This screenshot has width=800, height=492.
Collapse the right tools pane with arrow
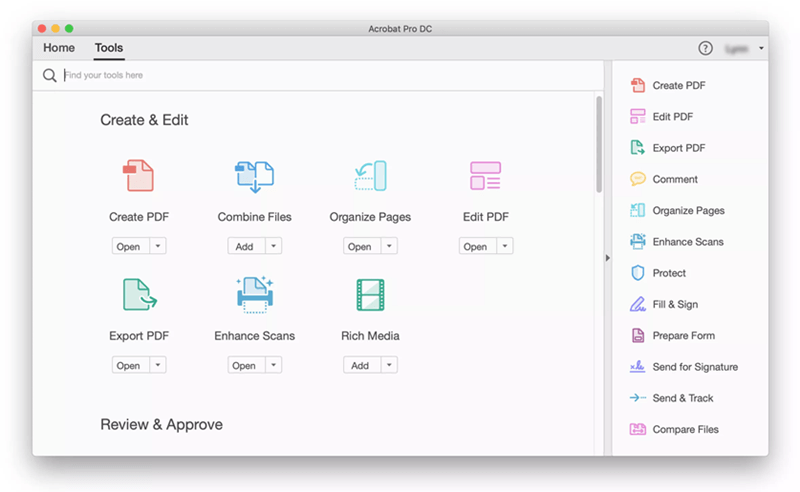[608, 258]
